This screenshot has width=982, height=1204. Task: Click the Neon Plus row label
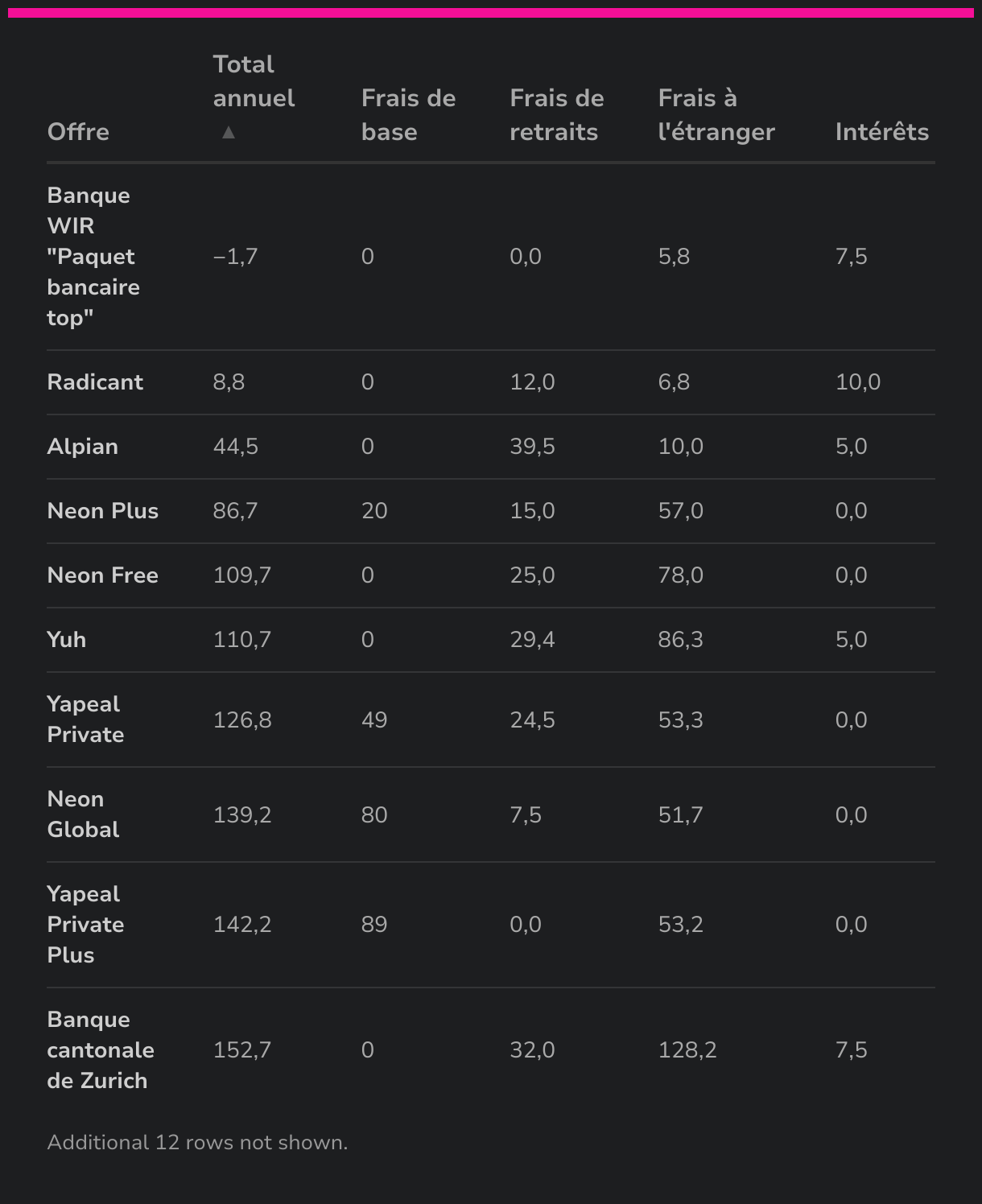pyautogui.click(x=103, y=511)
